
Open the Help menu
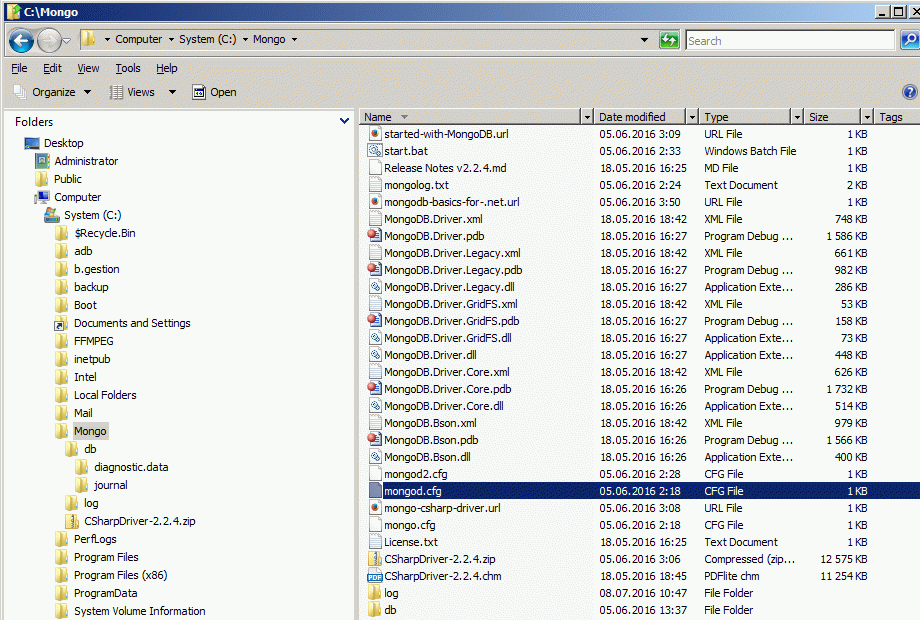pos(167,68)
